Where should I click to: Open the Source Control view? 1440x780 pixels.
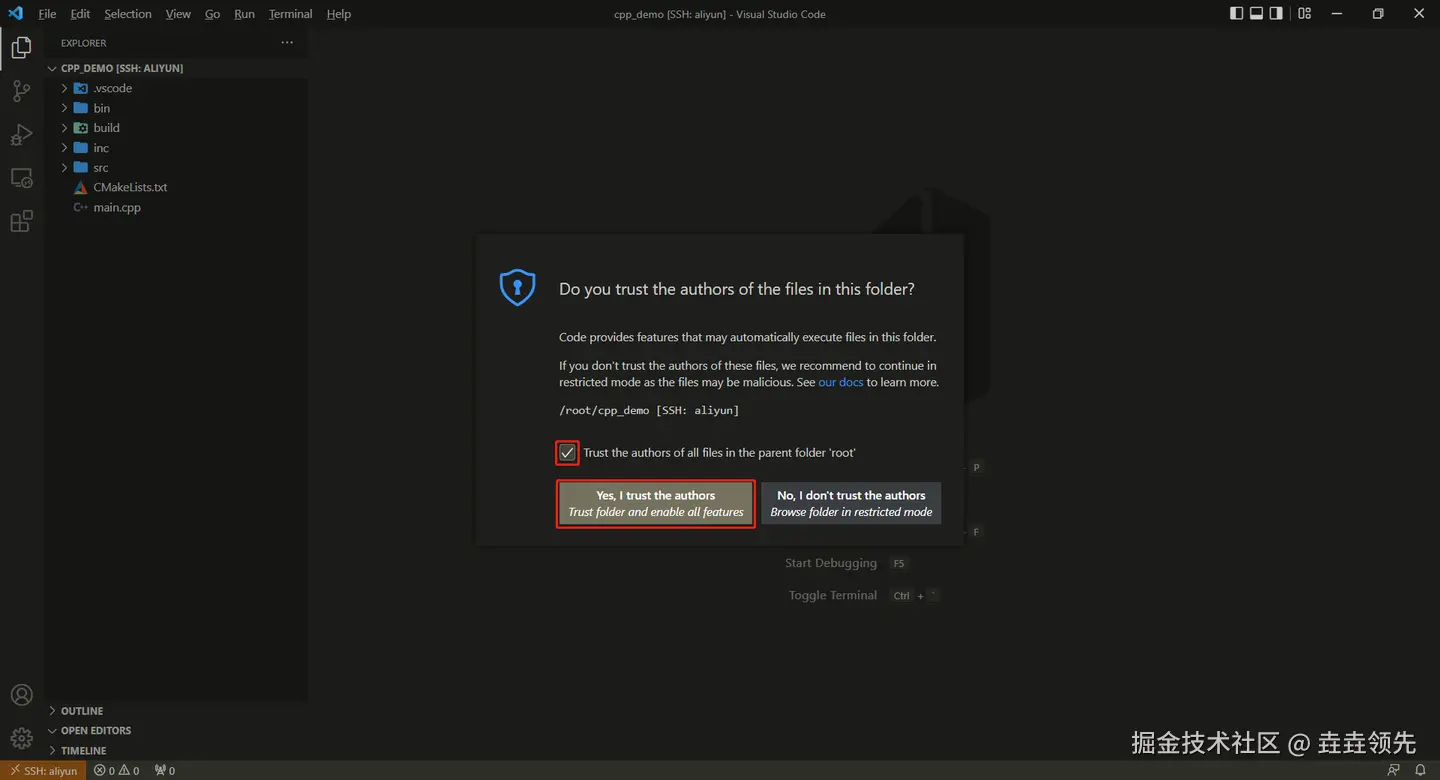coord(21,91)
